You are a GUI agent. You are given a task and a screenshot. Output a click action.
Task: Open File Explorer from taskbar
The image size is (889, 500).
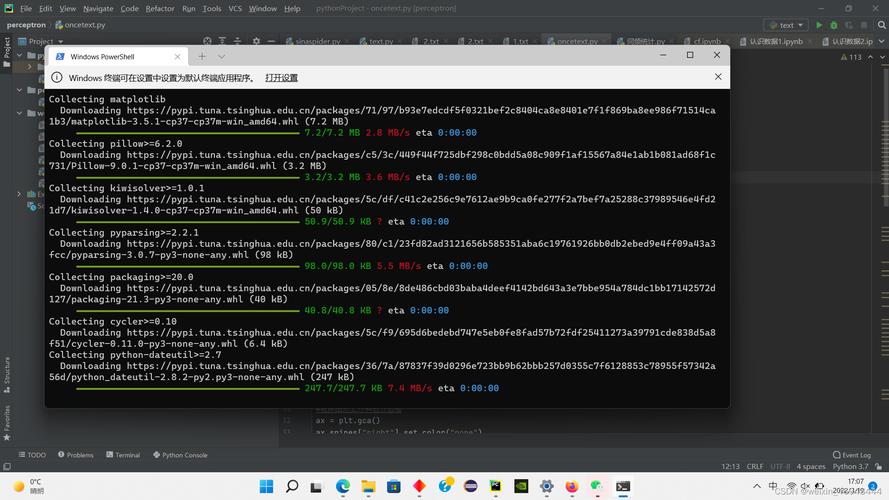pyautogui.click(x=368, y=486)
